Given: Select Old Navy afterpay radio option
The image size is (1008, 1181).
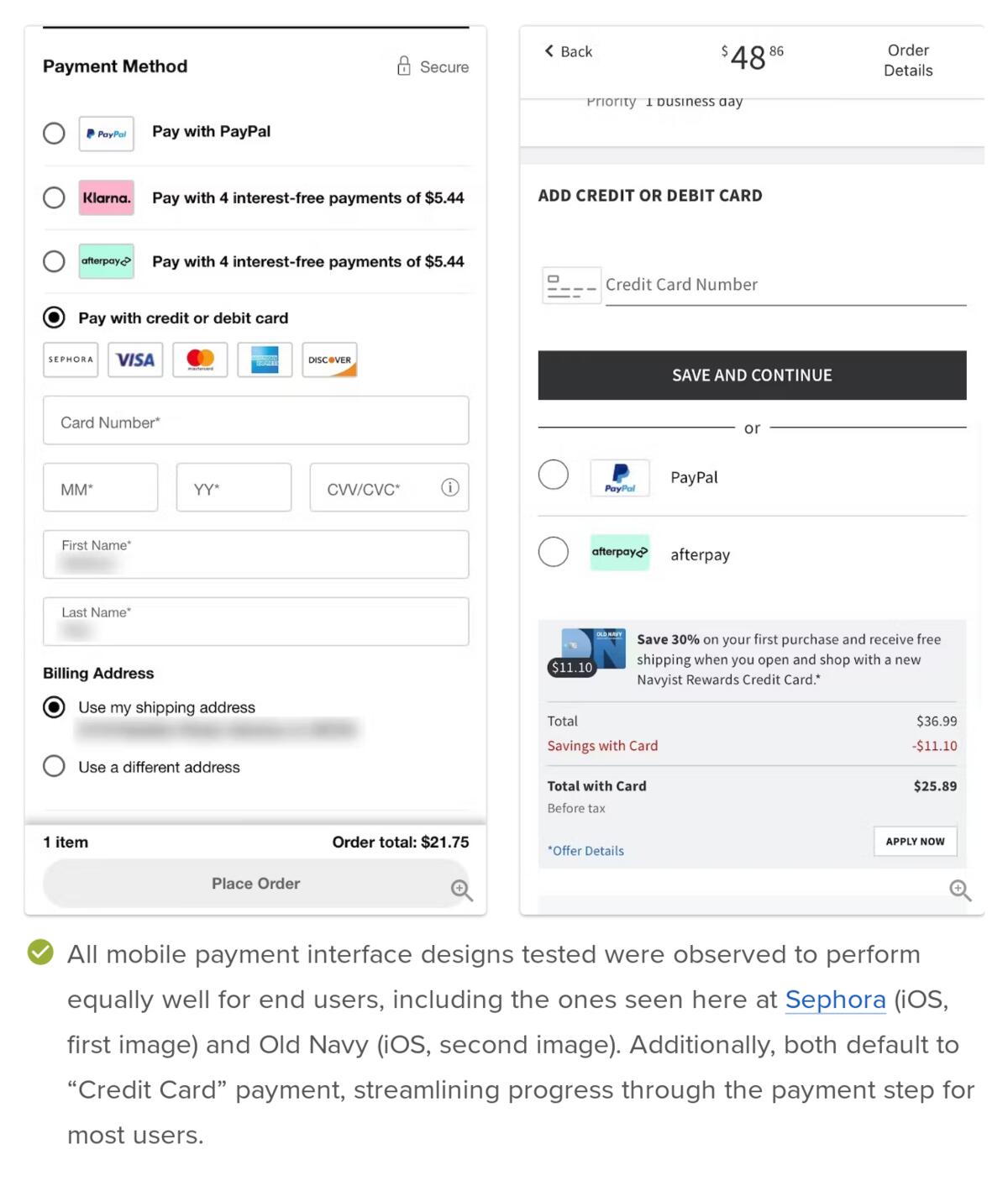Looking at the screenshot, I should point(554,552).
